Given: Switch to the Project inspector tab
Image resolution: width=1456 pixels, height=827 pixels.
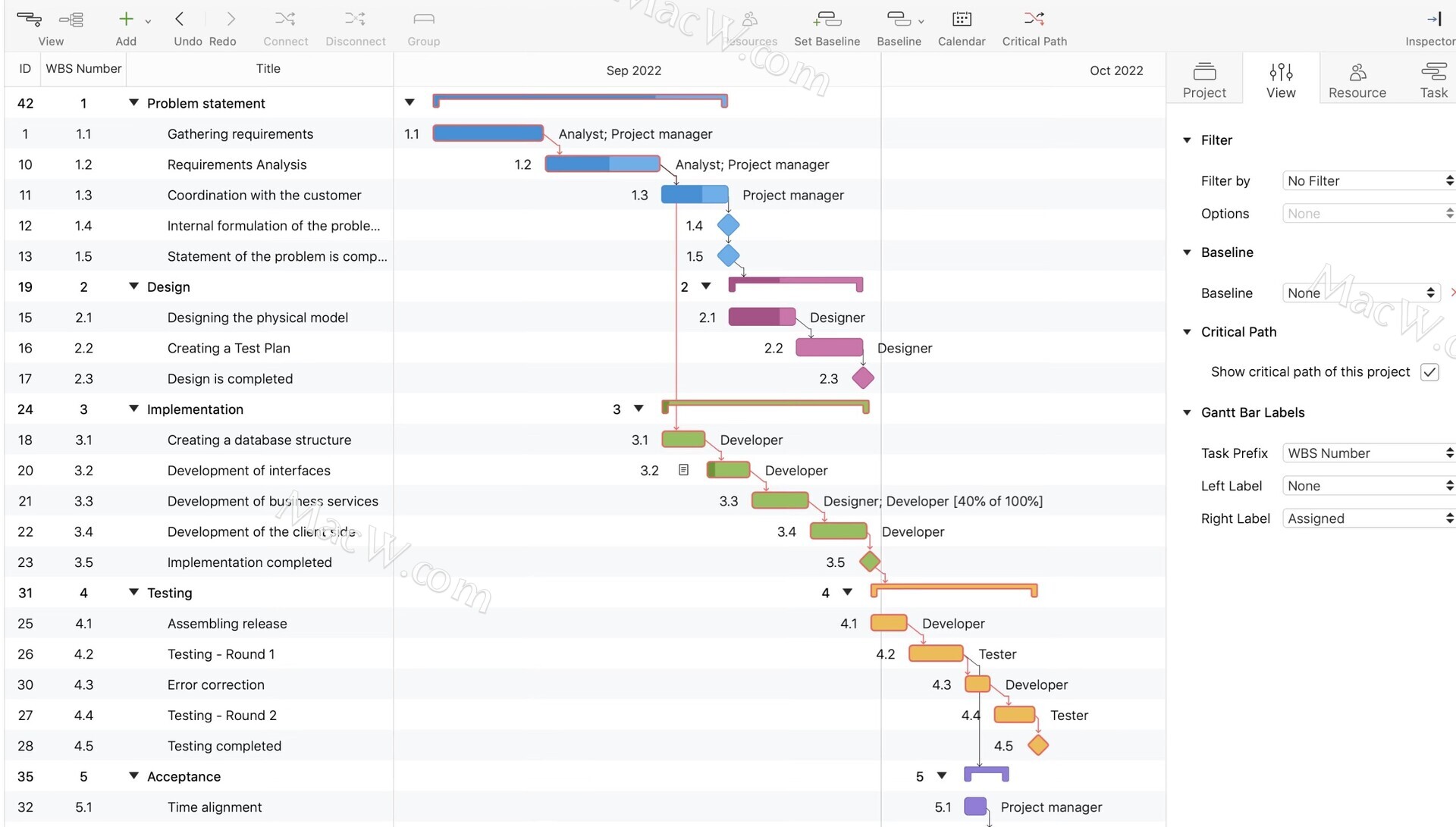Looking at the screenshot, I should (x=1203, y=80).
